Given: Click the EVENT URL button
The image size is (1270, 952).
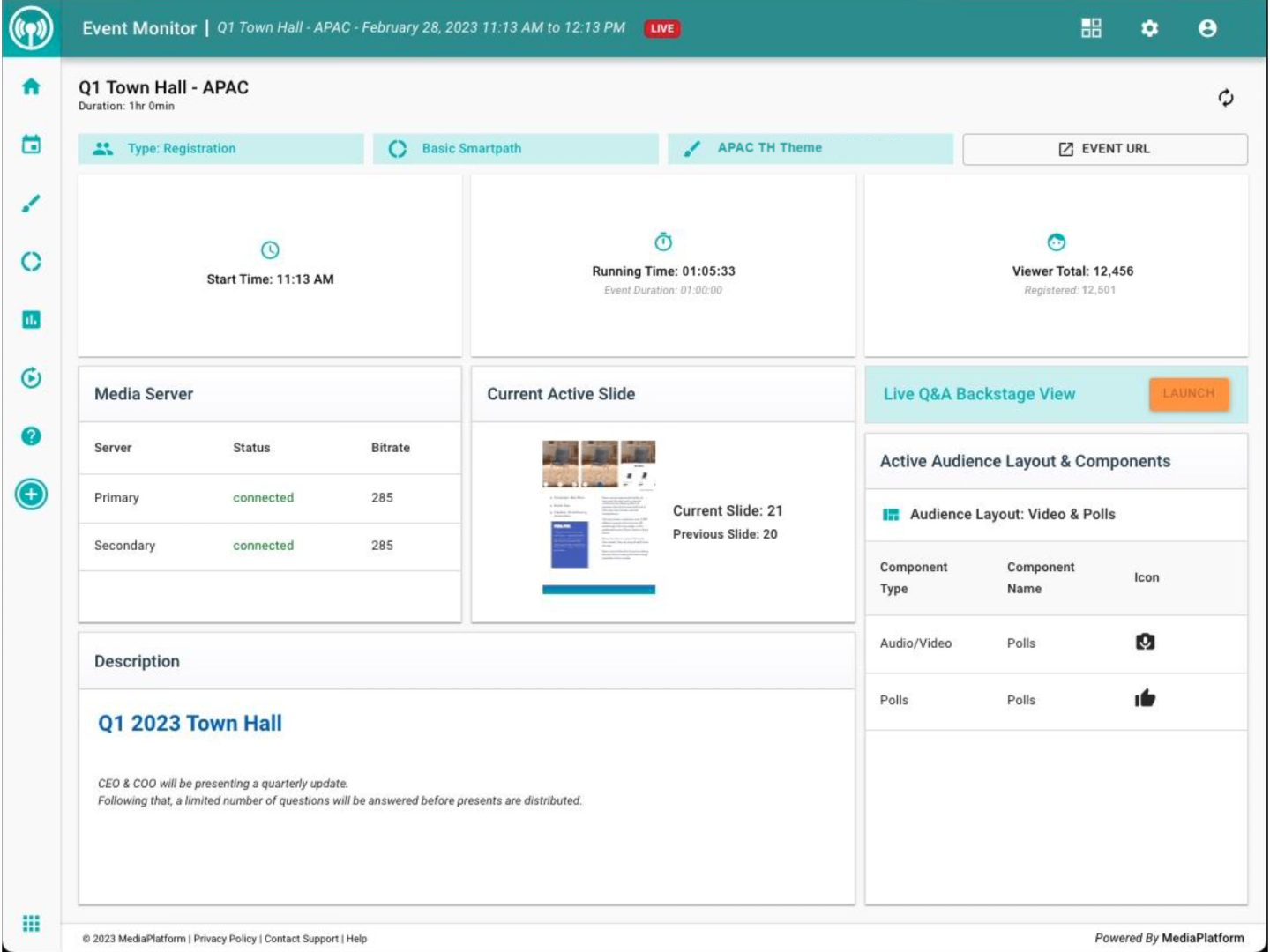Looking at the screenshot, I should pyautogui.click(x=1104, y=148).
